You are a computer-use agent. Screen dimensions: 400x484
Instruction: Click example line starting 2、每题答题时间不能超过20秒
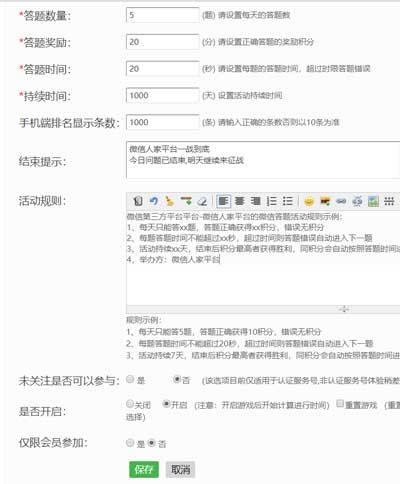(x=249, y=344)
